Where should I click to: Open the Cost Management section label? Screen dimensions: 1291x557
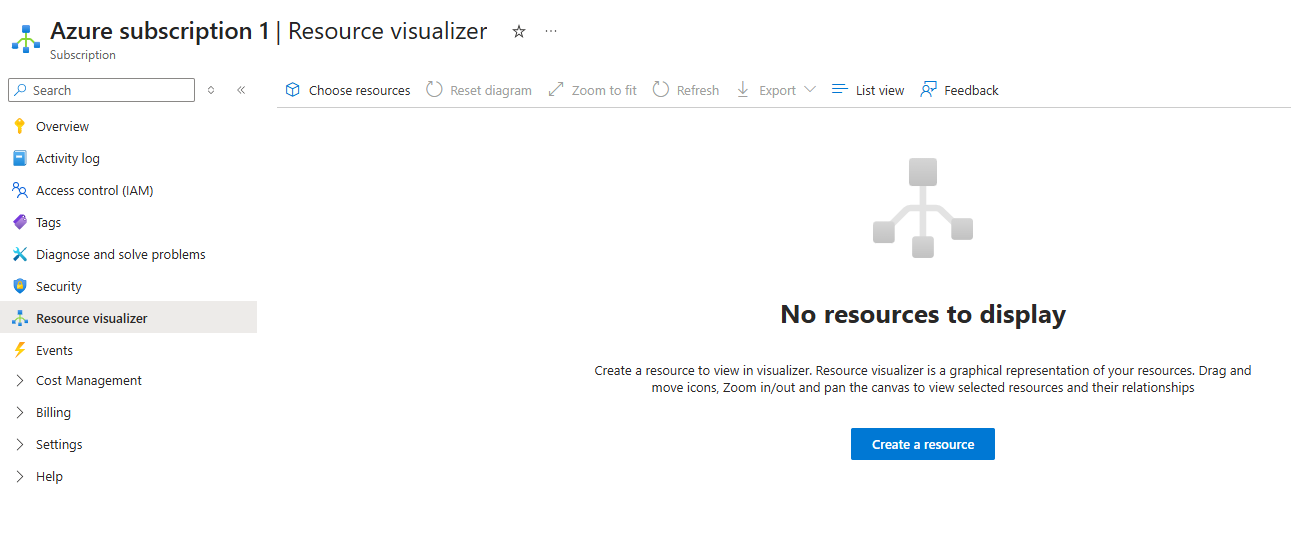point(89,380)
